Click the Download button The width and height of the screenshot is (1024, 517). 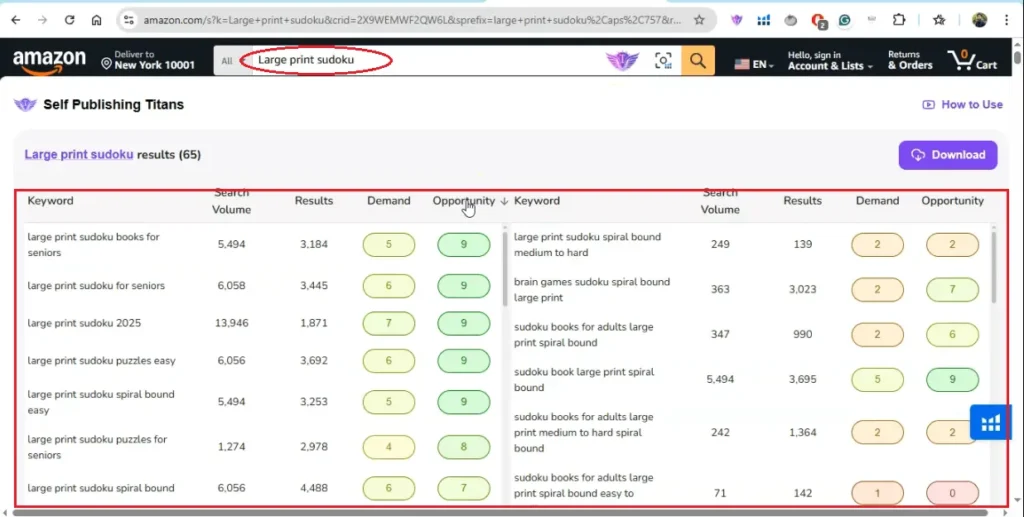(947, 155)
